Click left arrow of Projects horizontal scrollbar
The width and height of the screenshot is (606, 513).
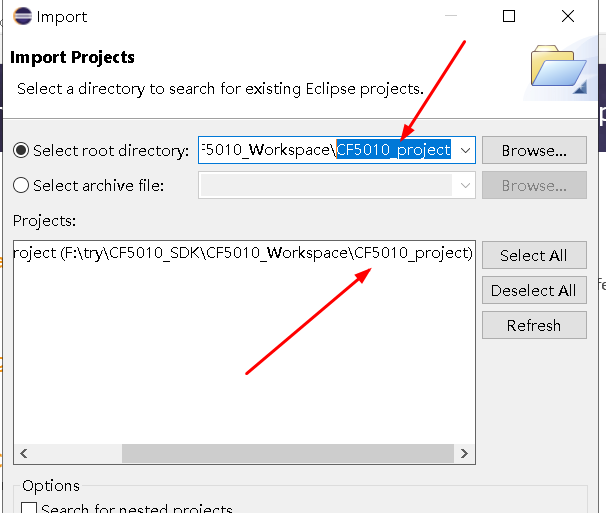24,453
